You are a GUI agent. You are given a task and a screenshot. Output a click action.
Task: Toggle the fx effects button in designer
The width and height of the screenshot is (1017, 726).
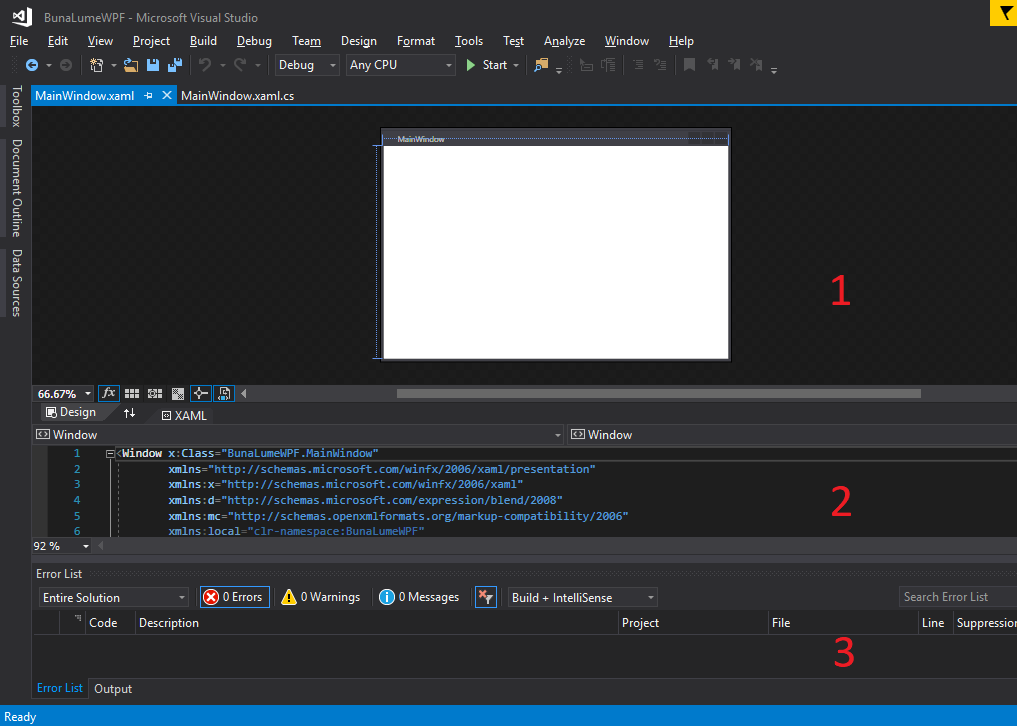click(109, 394)
